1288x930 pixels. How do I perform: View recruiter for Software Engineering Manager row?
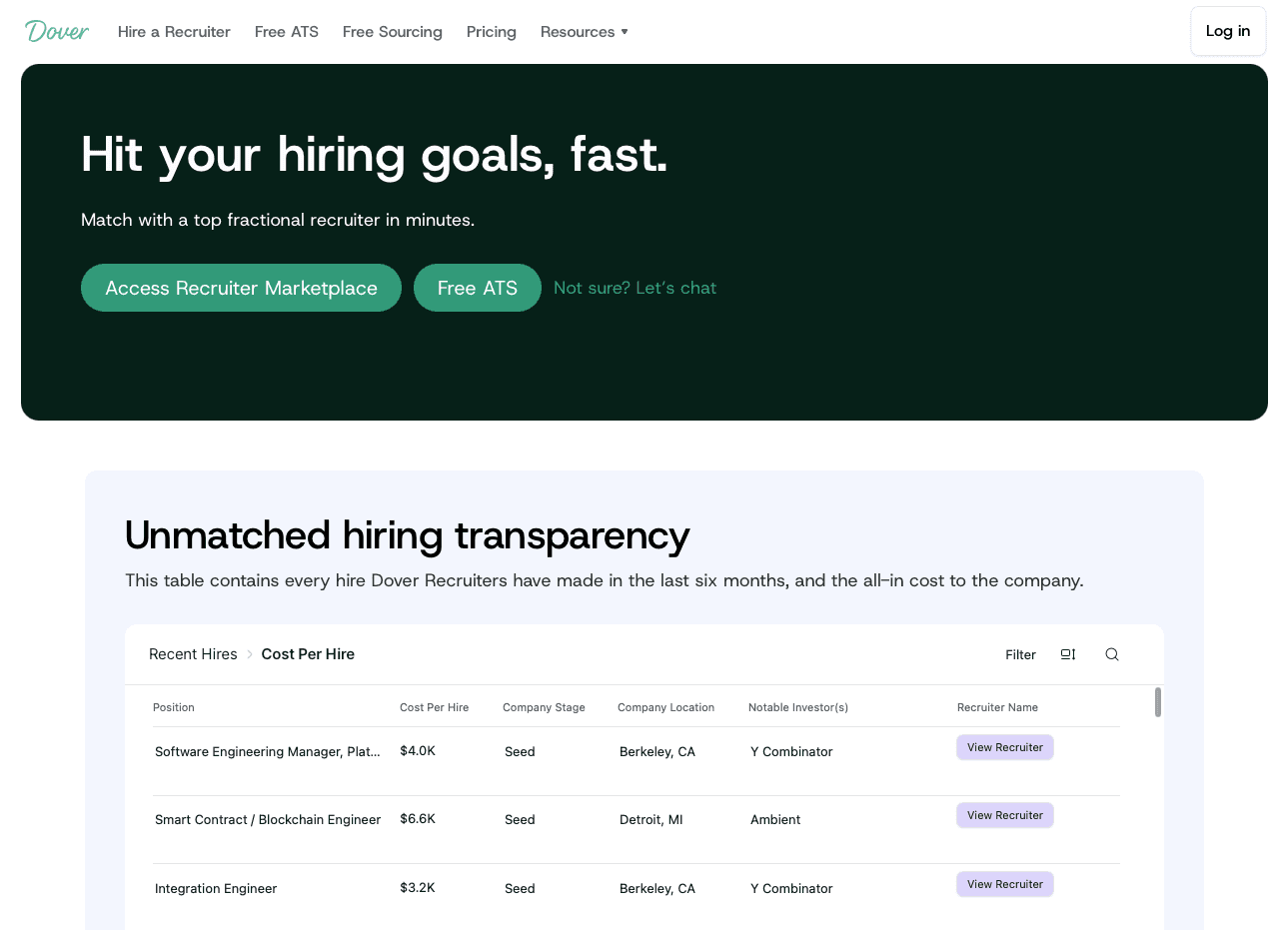(x=1005, y=747)
